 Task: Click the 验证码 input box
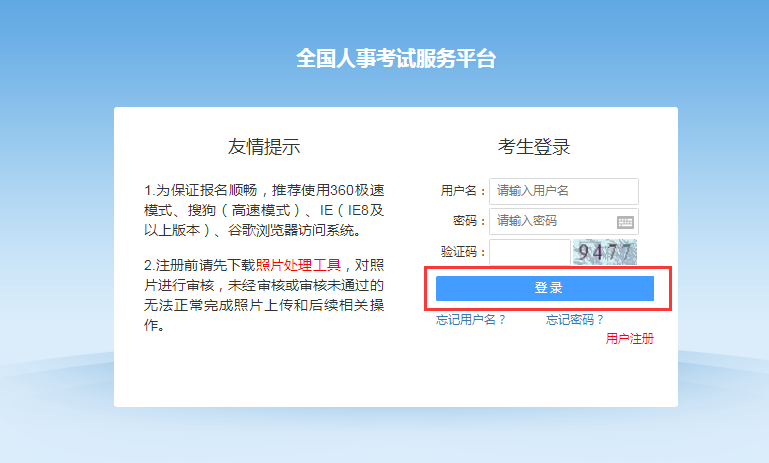click(x=530, y=252)
